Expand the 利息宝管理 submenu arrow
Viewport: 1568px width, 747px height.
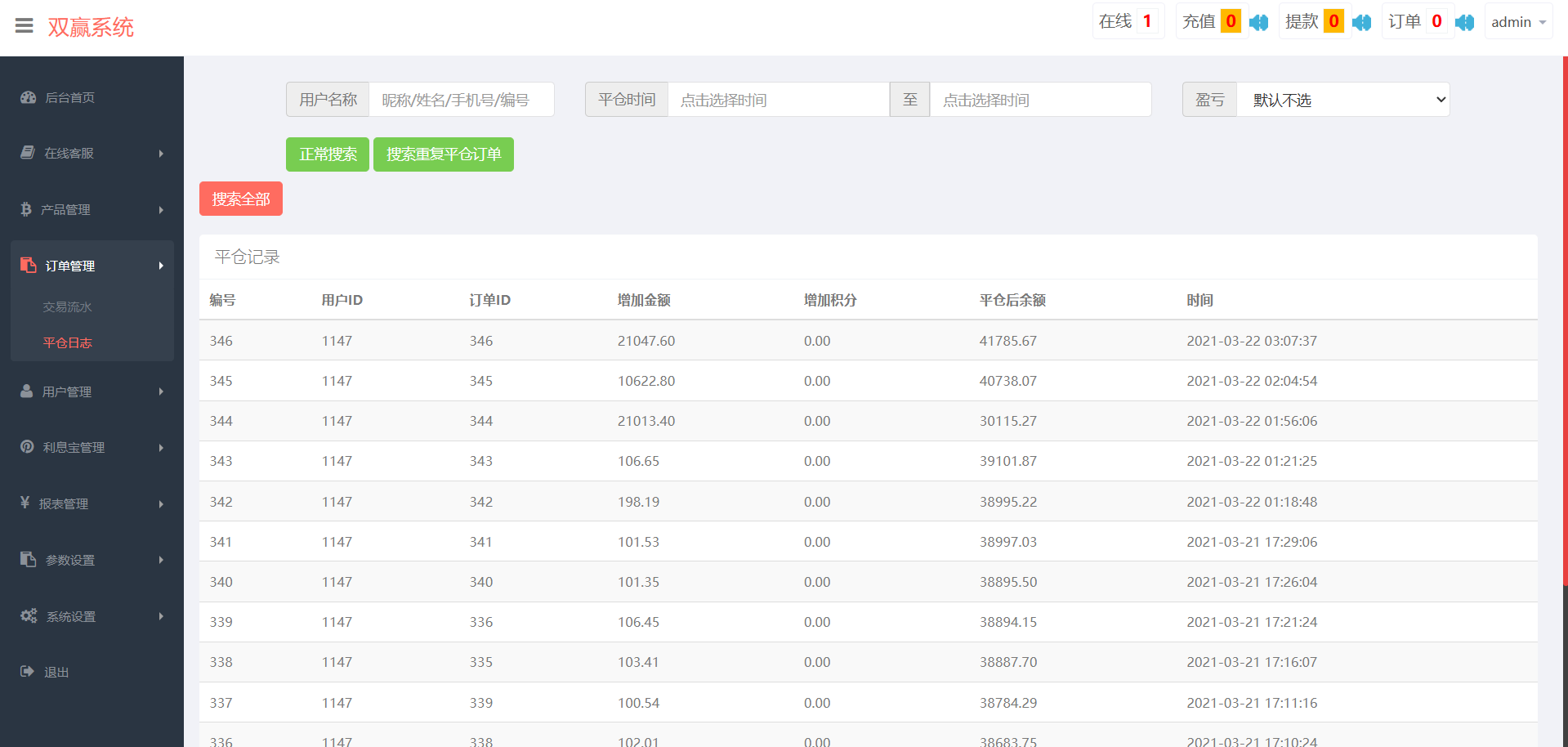pos(161,448)
